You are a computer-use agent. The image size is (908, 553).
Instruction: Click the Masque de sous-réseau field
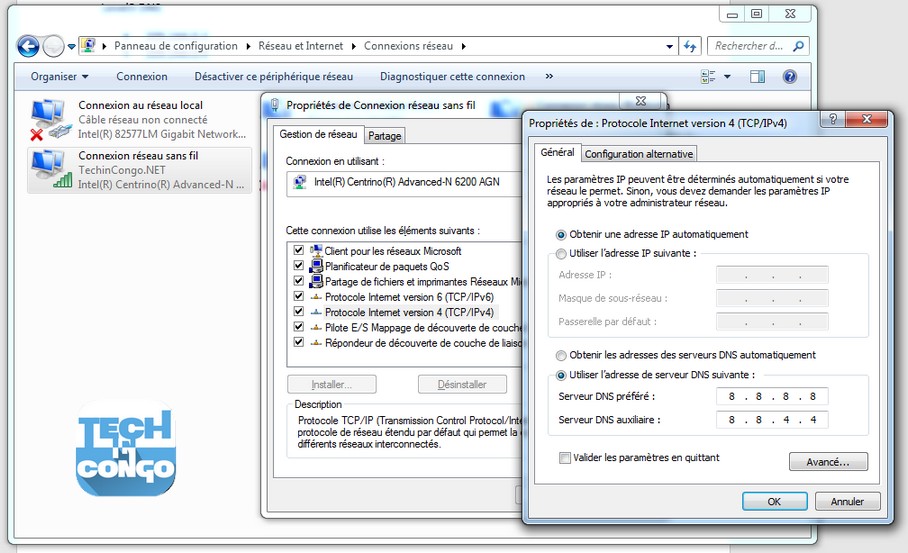pos(772,298)
